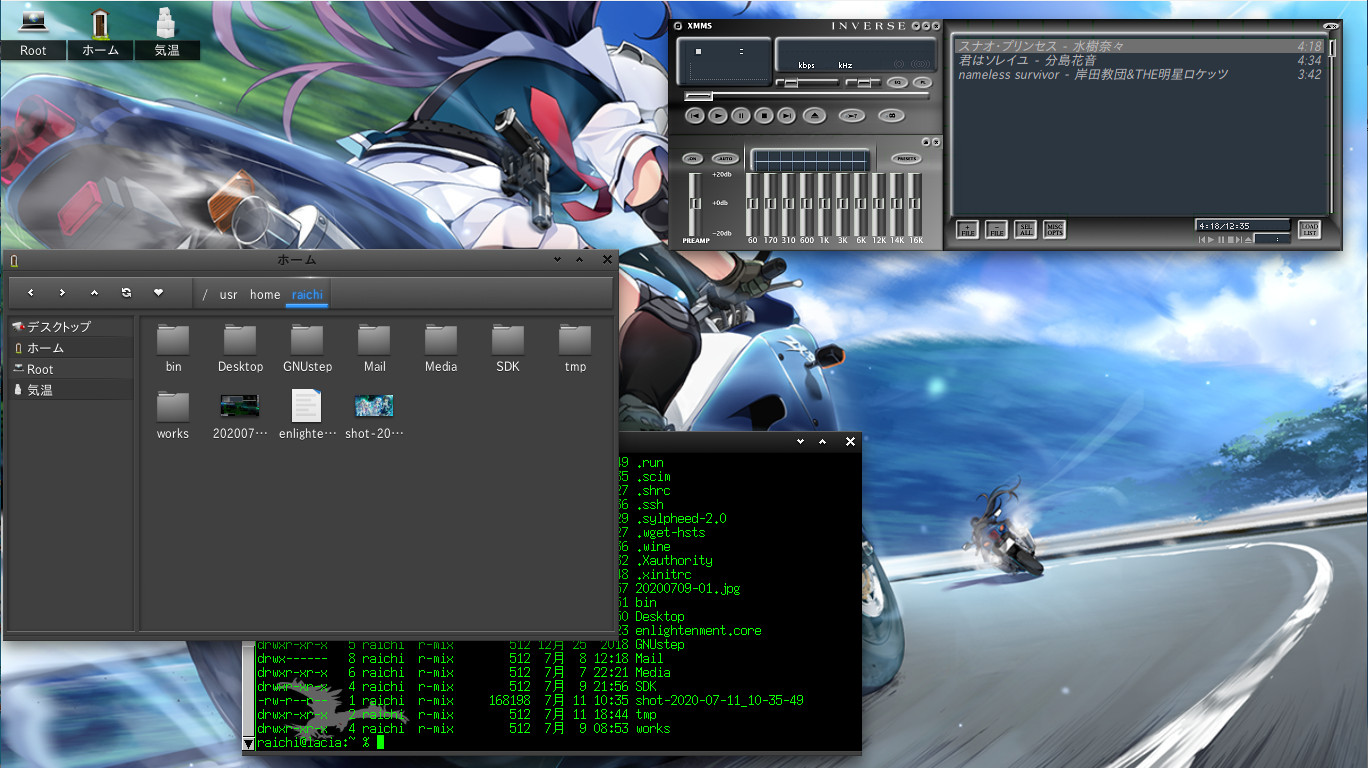Go up one directory in file manager

pos(94,293)
